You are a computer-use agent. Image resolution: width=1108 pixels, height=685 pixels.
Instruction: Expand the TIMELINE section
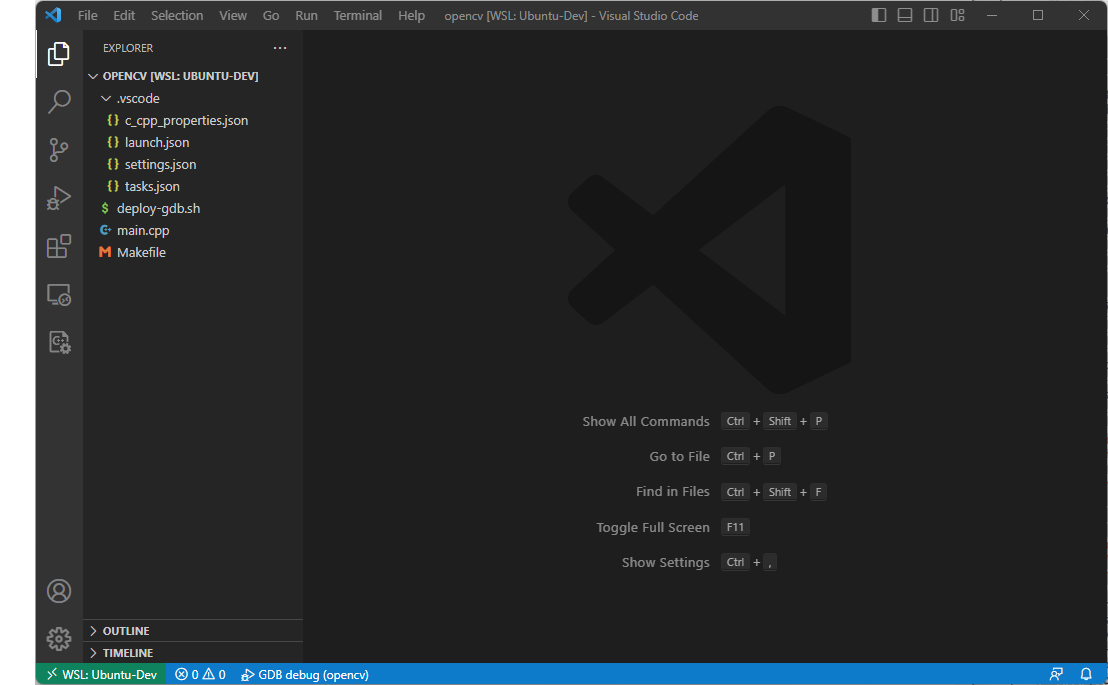[193, 652]
